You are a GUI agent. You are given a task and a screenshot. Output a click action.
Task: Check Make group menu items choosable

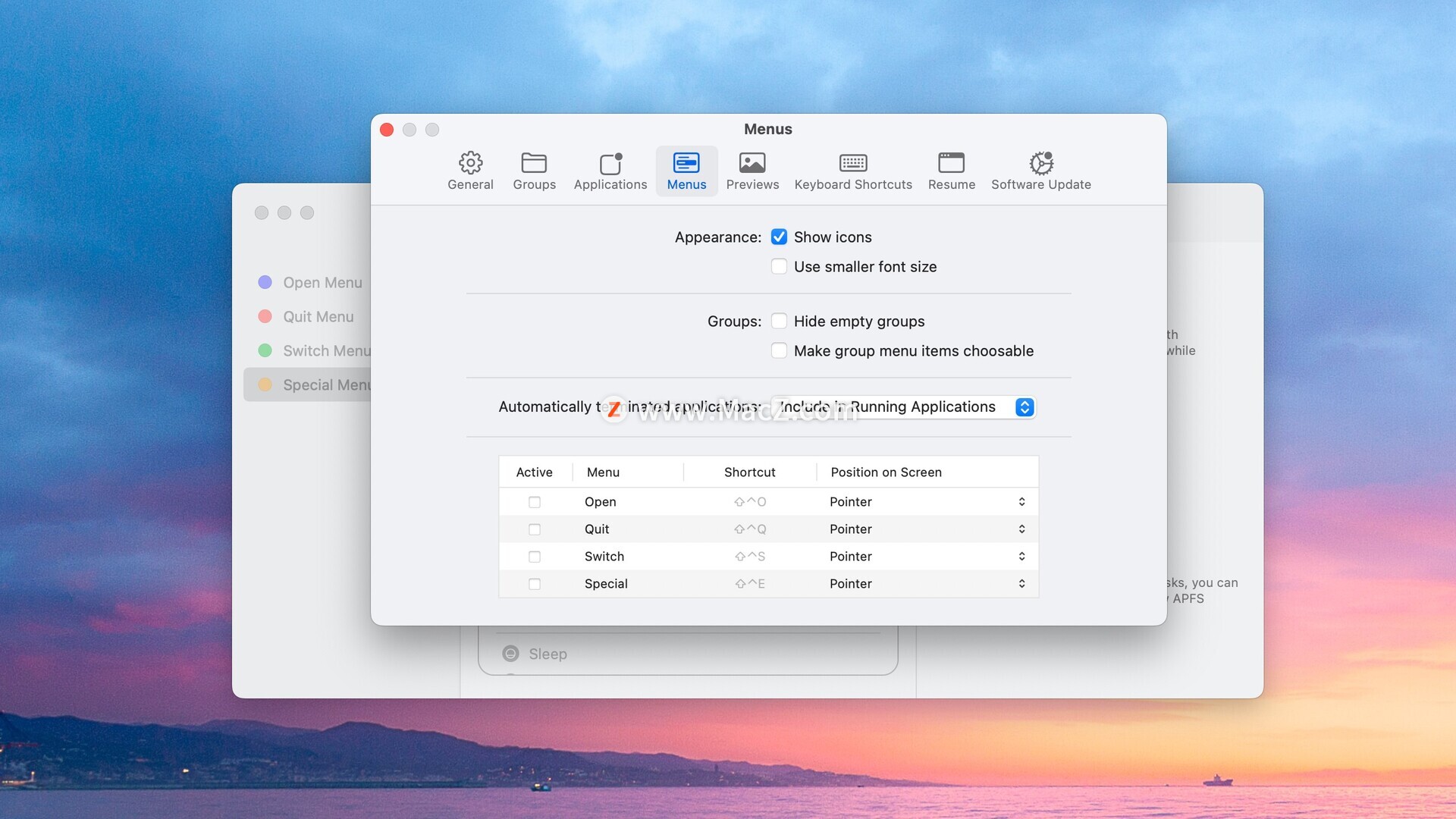pyautogui.click(x=779, y=351)
